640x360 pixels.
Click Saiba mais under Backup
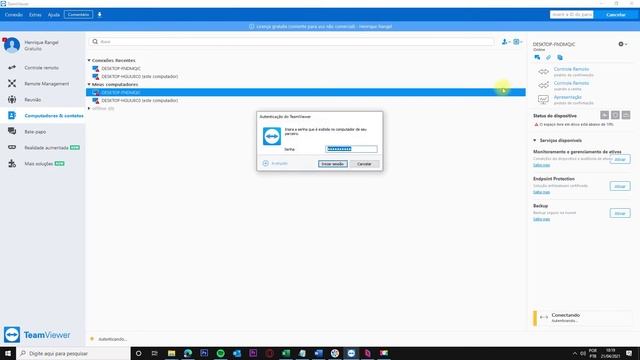point(541,219)
